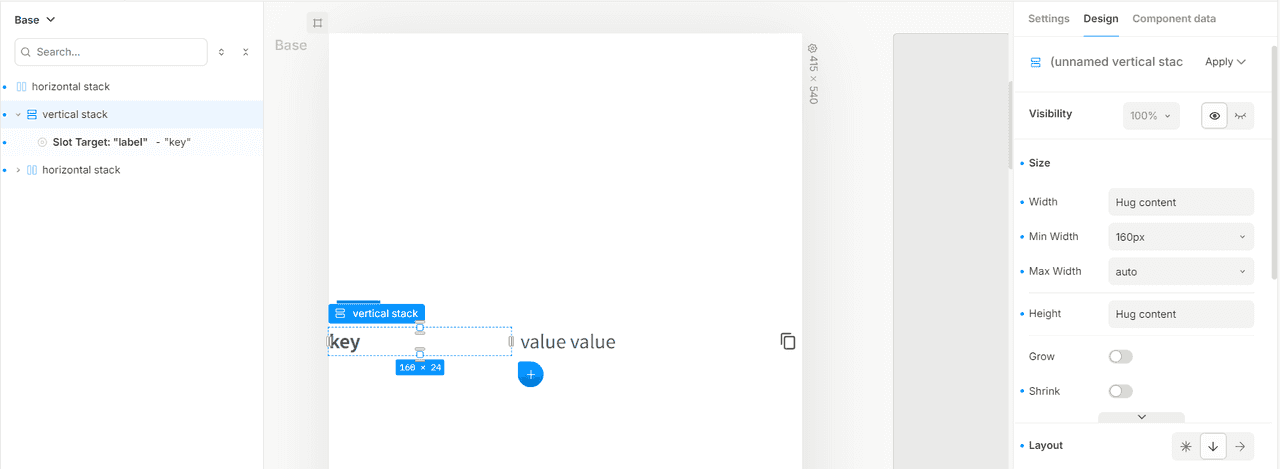Open the Base component dropdown

pyautogui.click(x=35, y=20)
